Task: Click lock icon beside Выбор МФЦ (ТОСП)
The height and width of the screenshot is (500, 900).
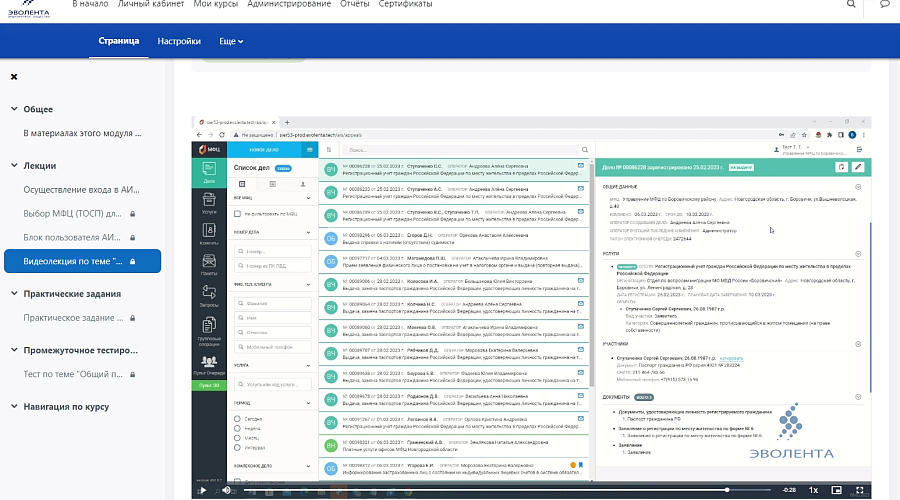Action: click(x=133, y=214)
